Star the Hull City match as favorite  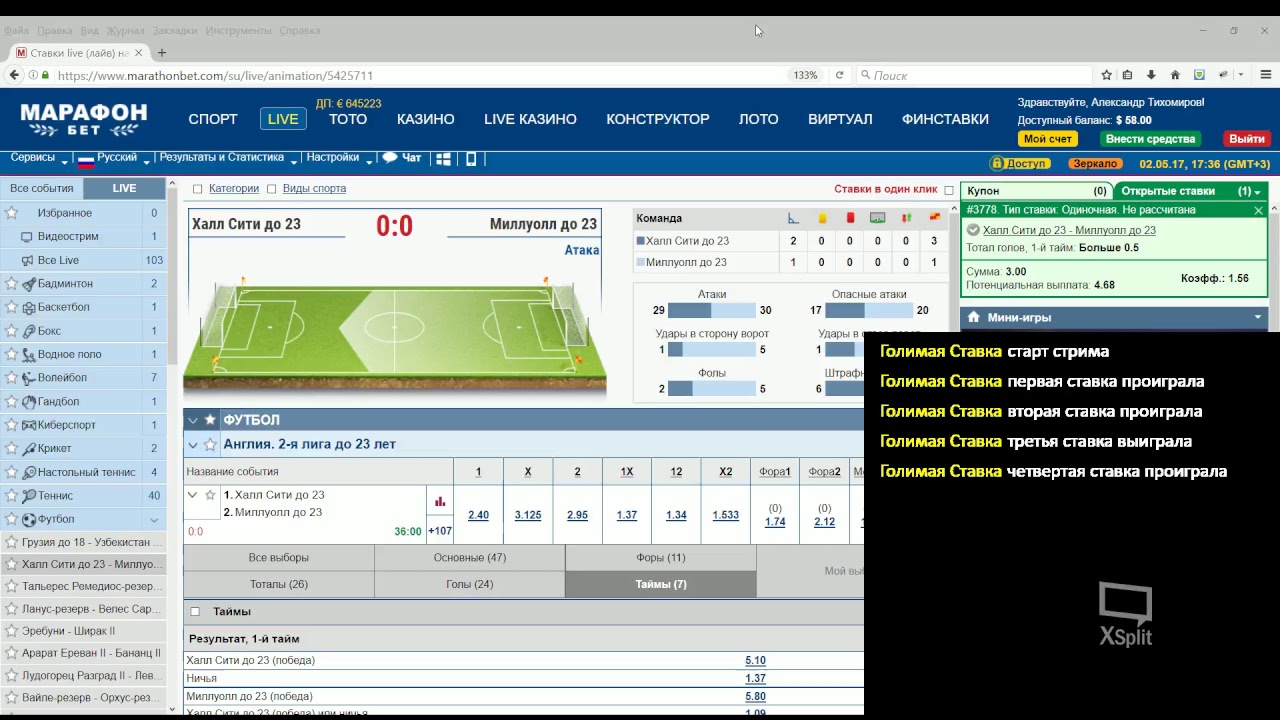(210, 495)
